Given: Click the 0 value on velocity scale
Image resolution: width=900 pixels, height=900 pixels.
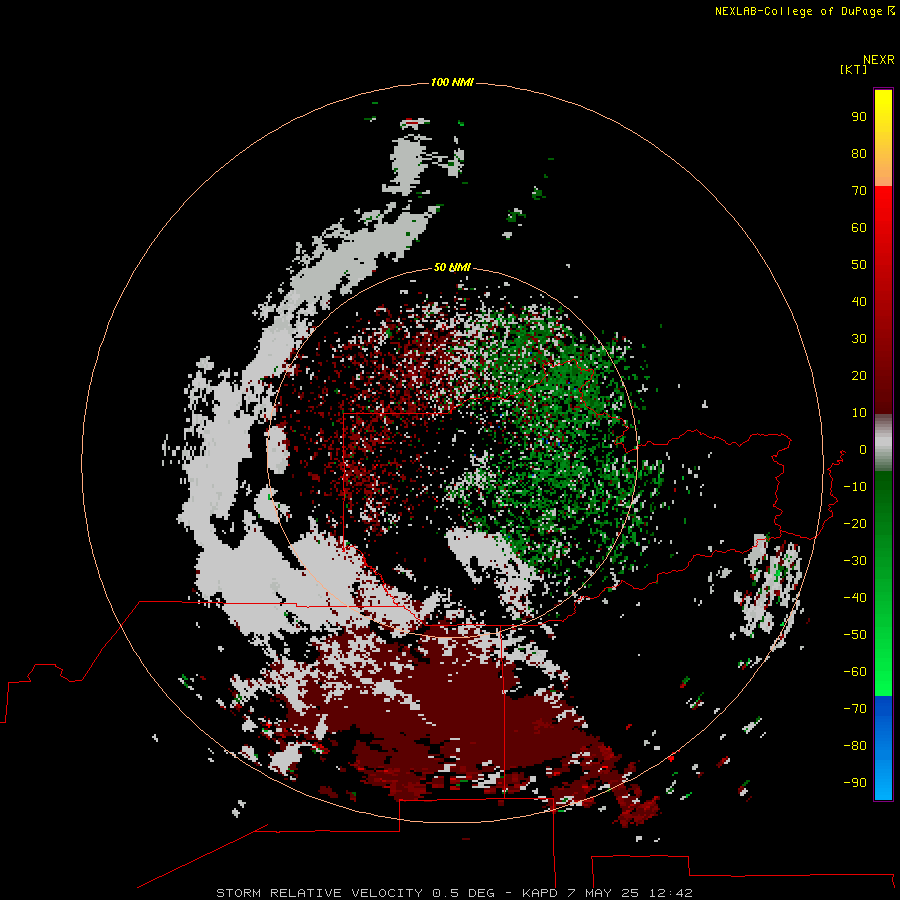Looking at the screenshot, I should pyautogui.click(x=863, y=449).
